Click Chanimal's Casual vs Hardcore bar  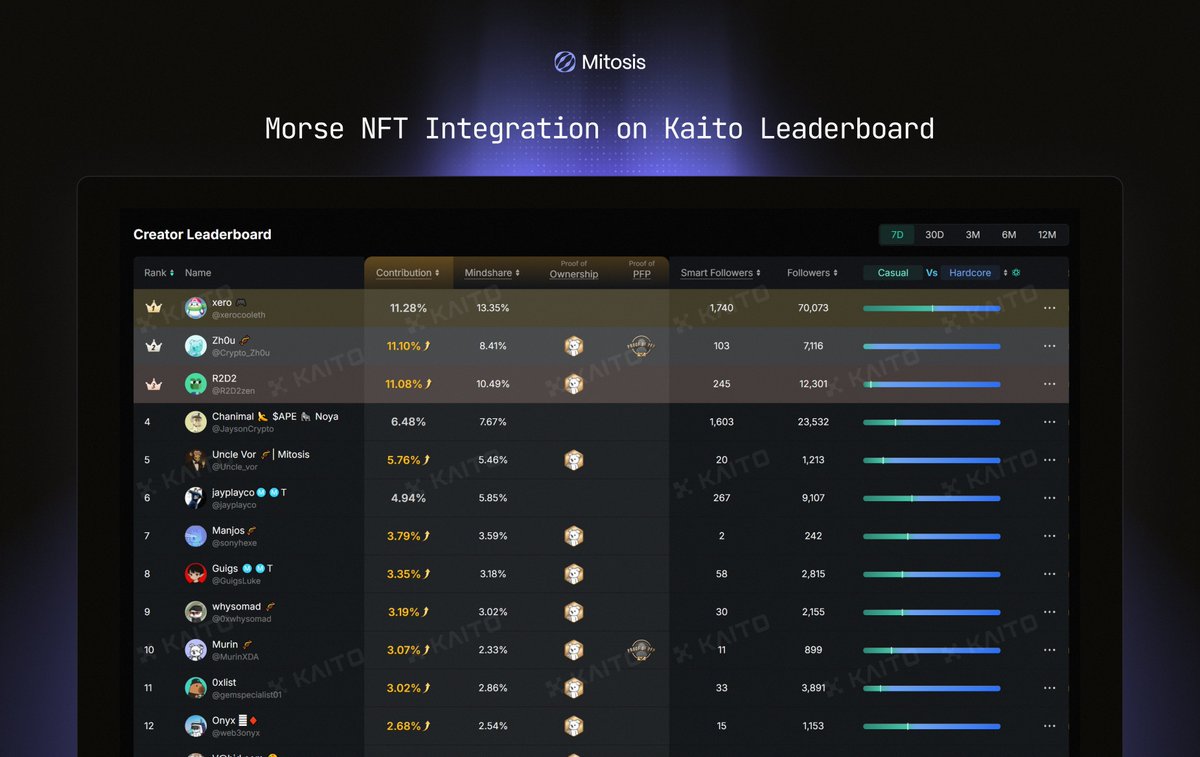[x=932, y=422]
